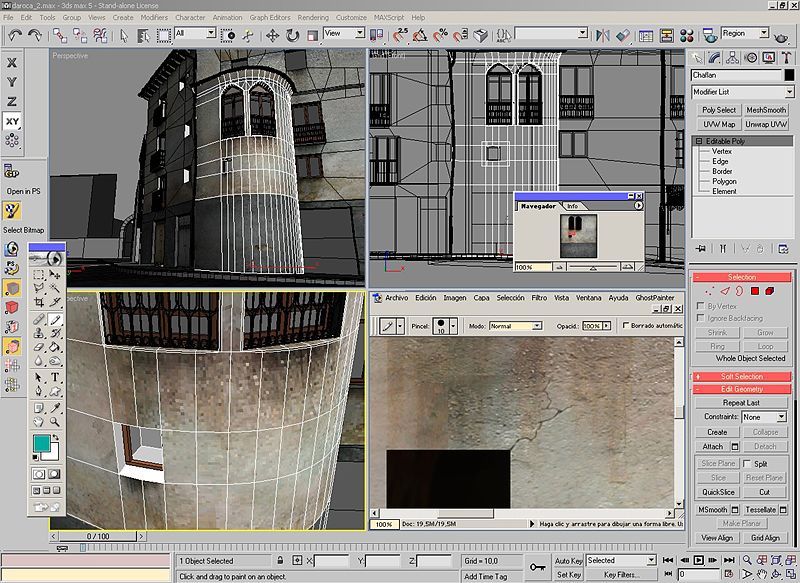This screenshot has height=583, width=800.
Task: Pick the teal foreground color swatch
Action: point(41,441)
